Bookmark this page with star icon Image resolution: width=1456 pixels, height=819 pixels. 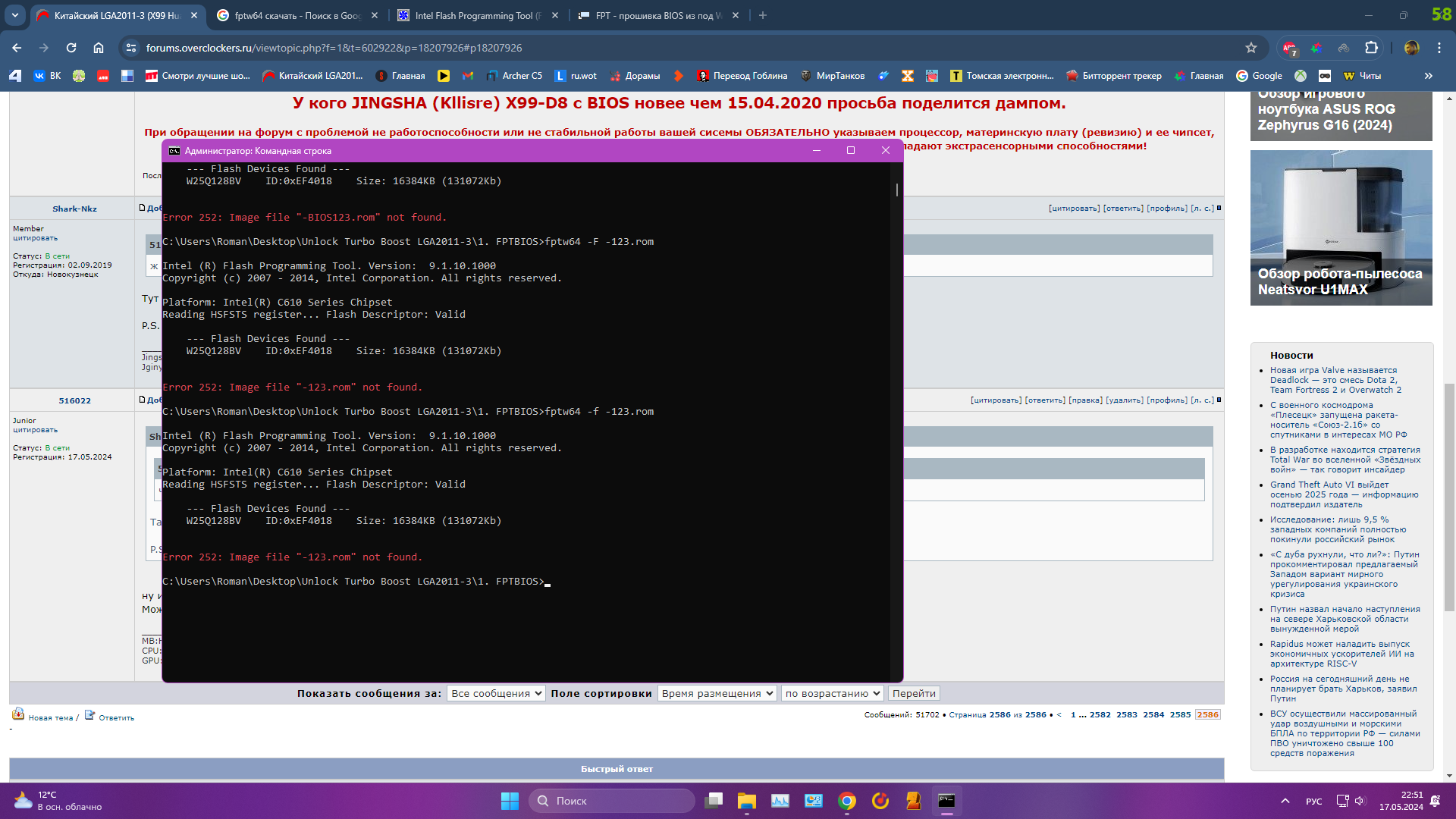[x=1251, y=48]
